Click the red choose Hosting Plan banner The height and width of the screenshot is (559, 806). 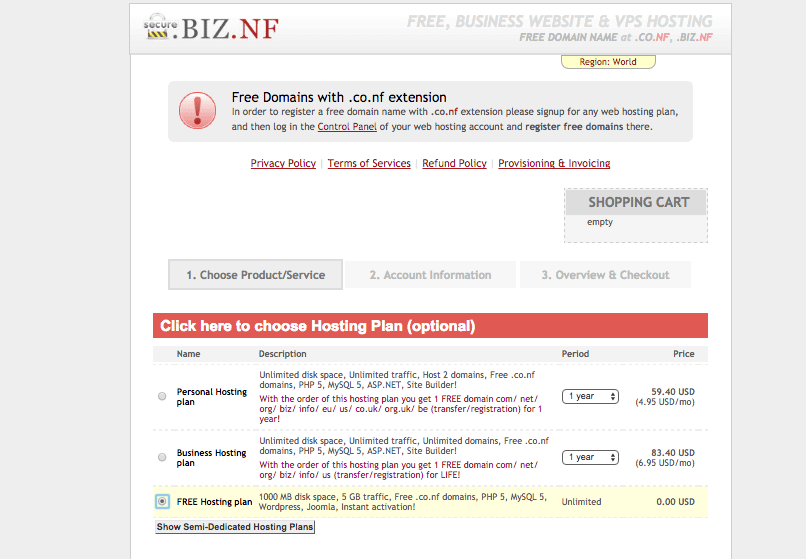[x=430, y=326]
